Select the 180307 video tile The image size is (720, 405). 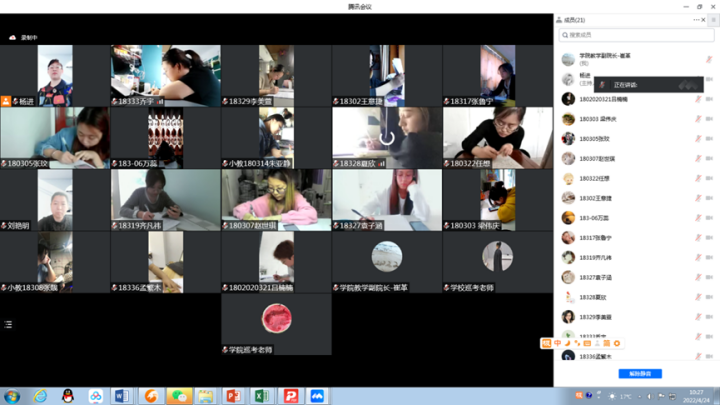[276, 200]
